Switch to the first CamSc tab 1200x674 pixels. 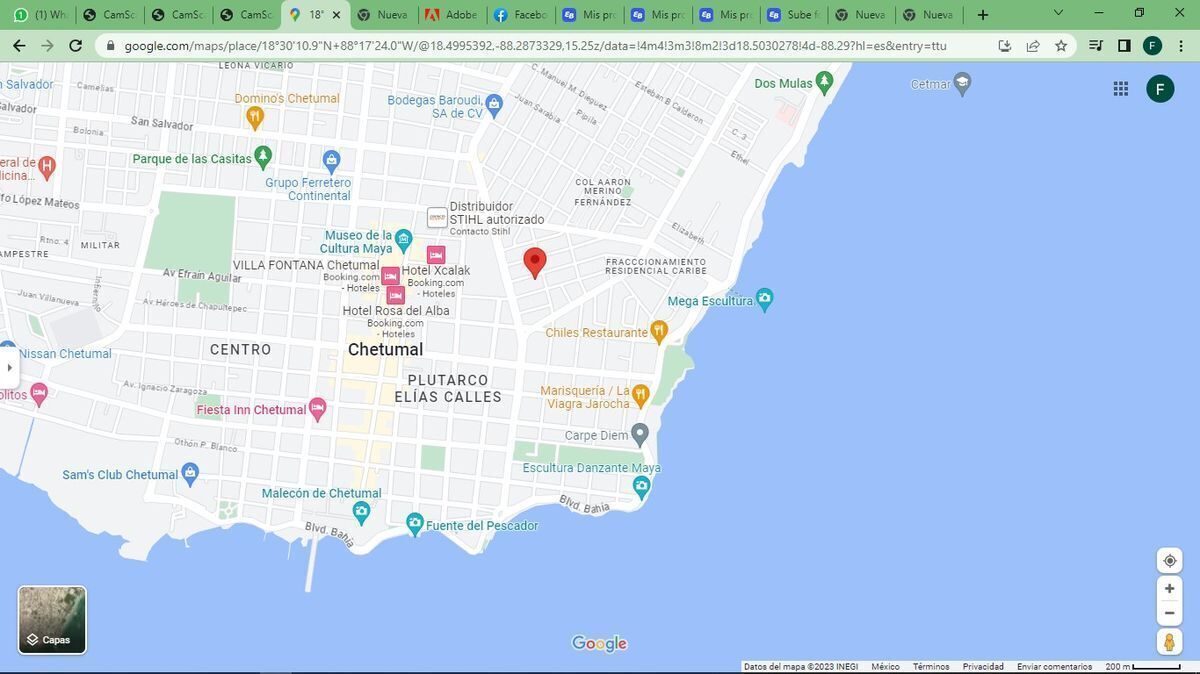108,15
